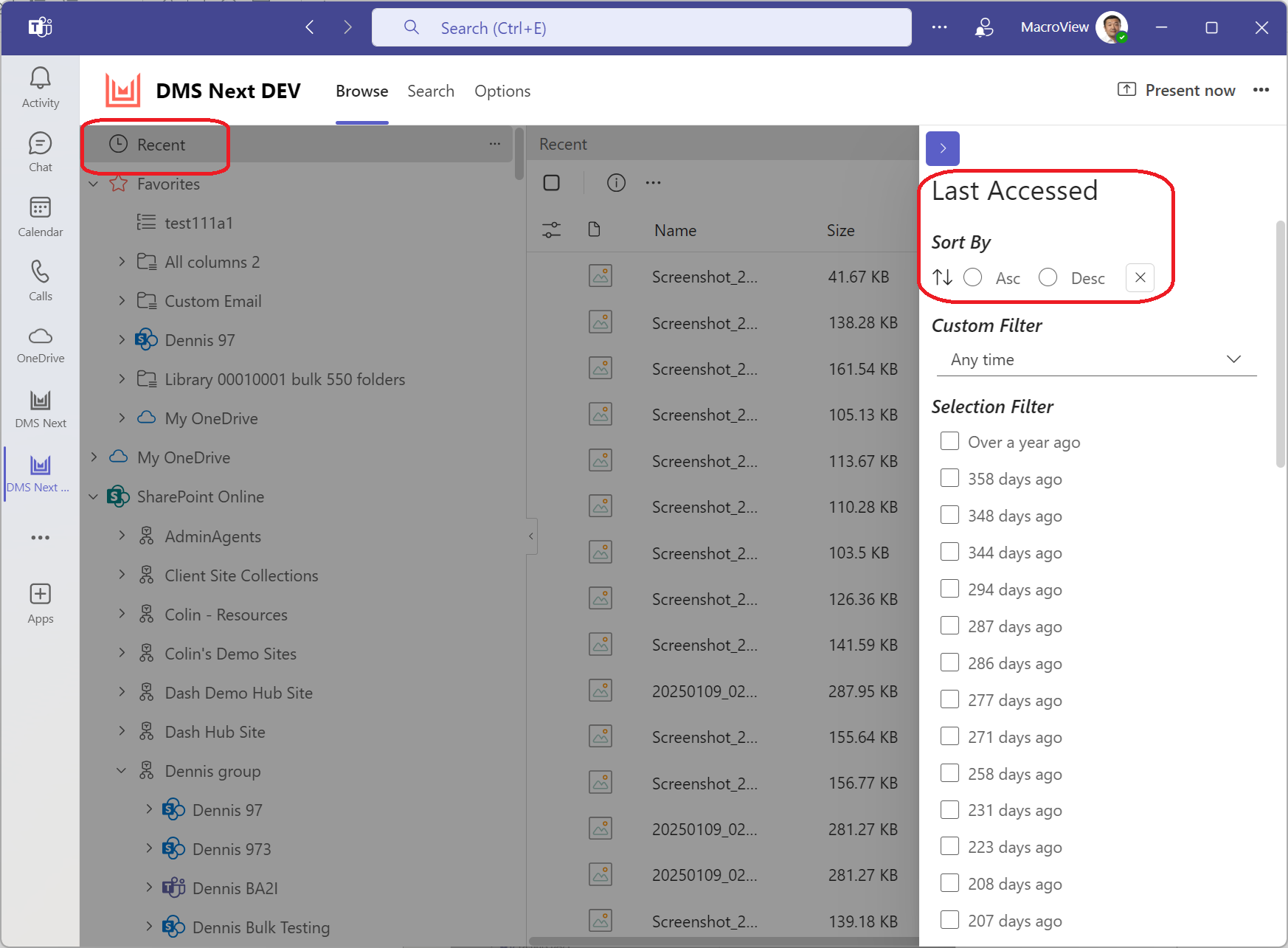Collapse the Last Accessed filter panel
The image size is (1288, 948).
pos(943,148)
